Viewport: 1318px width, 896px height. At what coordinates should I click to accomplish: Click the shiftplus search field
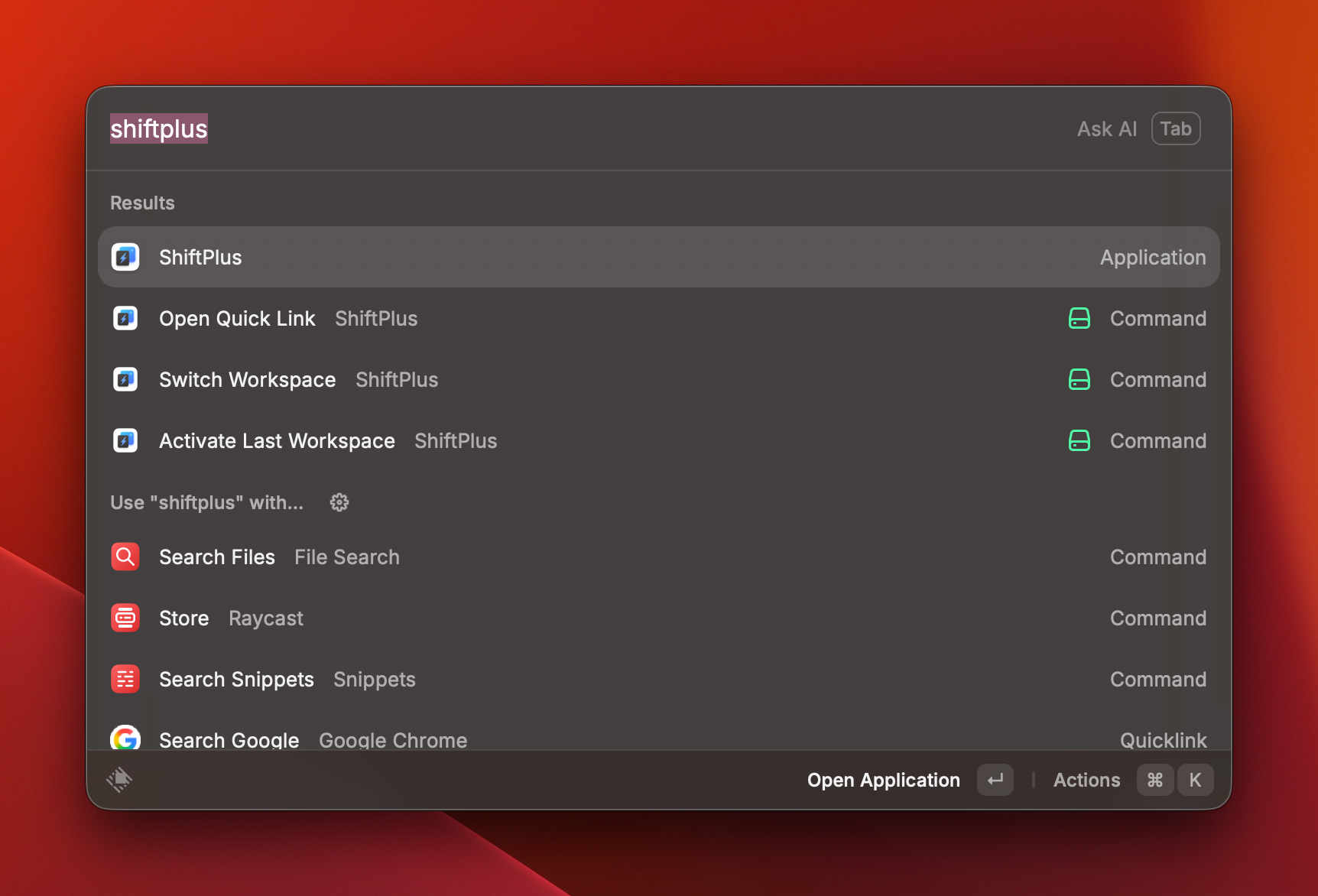click(581, 128)
